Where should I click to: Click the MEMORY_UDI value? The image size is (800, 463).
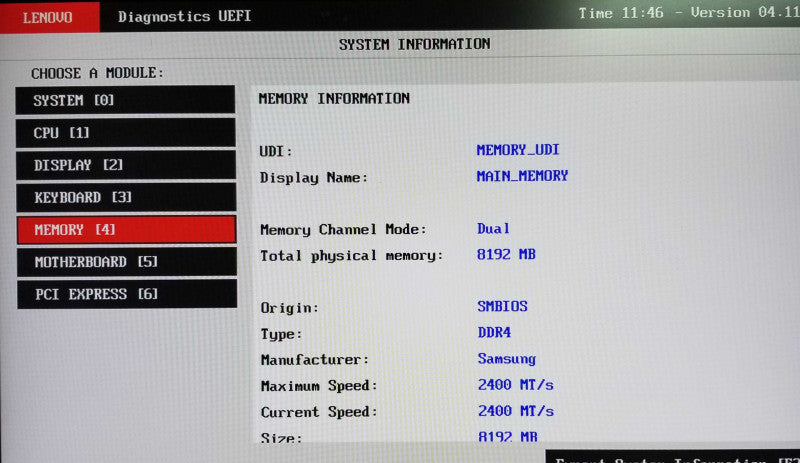click(518, 150)
